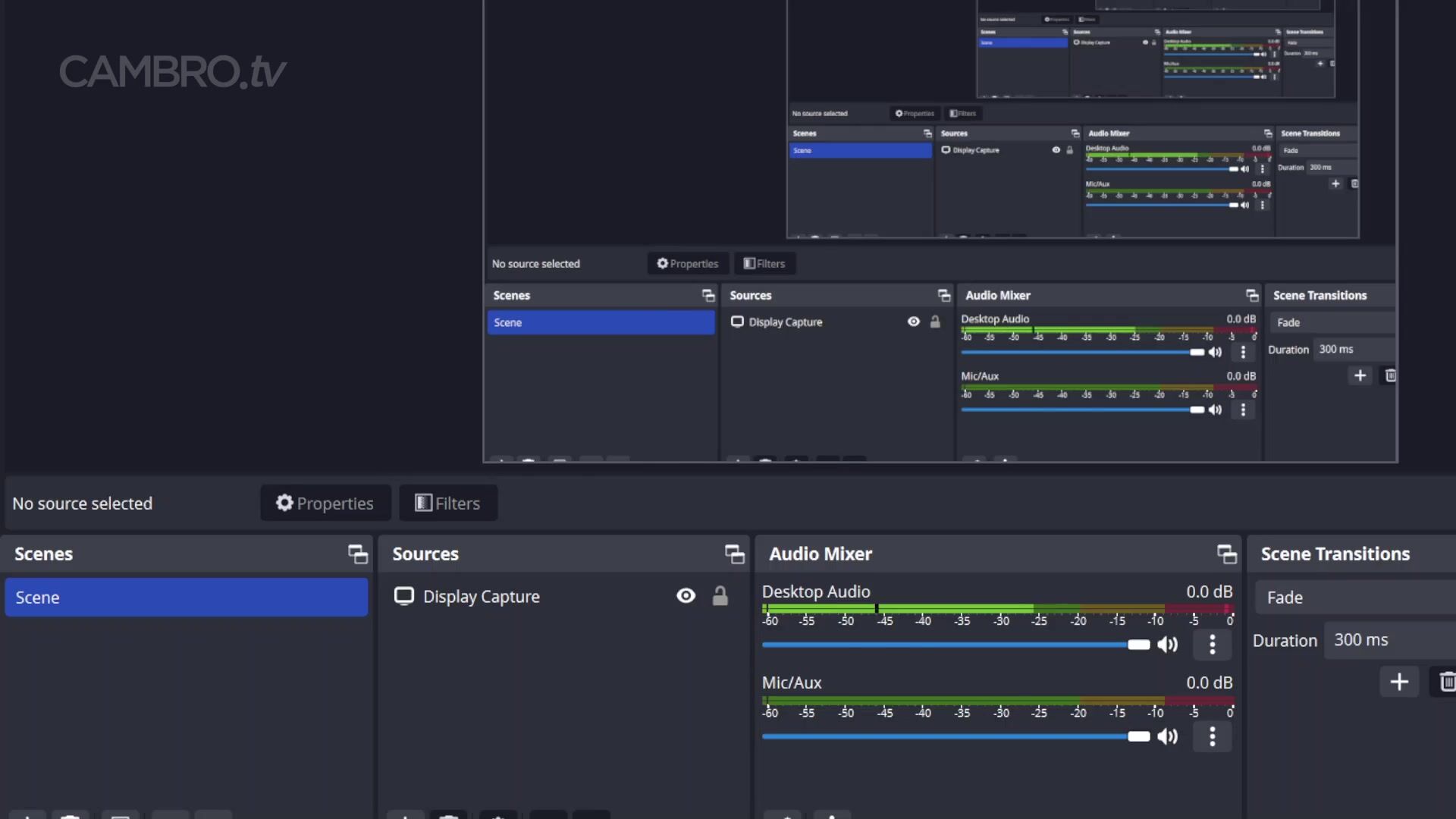Click Desktop Audio volume slider in main mixer
Screen dimensions: 1456x819
click(x=956, y=645)
